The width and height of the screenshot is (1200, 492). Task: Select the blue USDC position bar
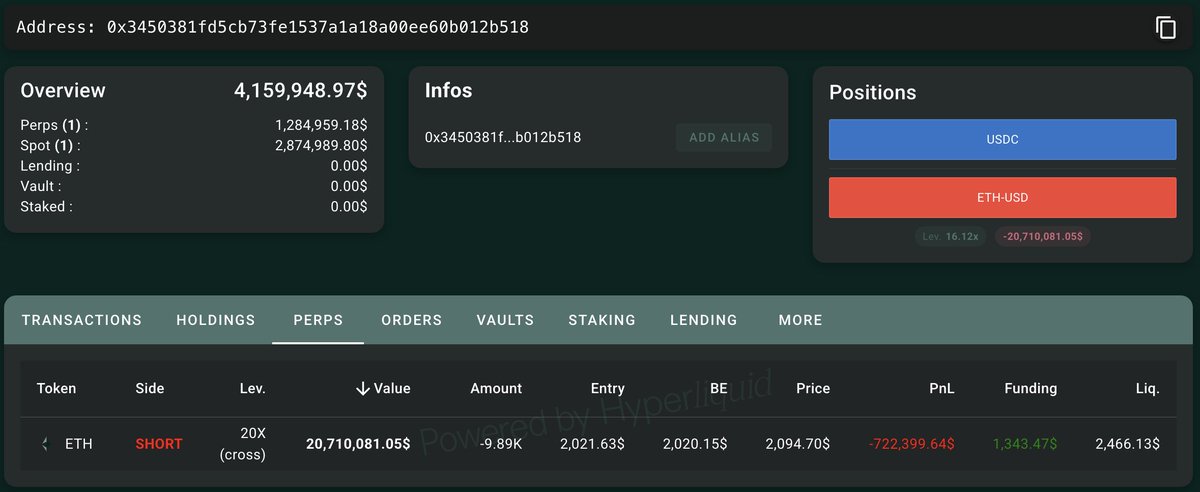coord(1002,140)
